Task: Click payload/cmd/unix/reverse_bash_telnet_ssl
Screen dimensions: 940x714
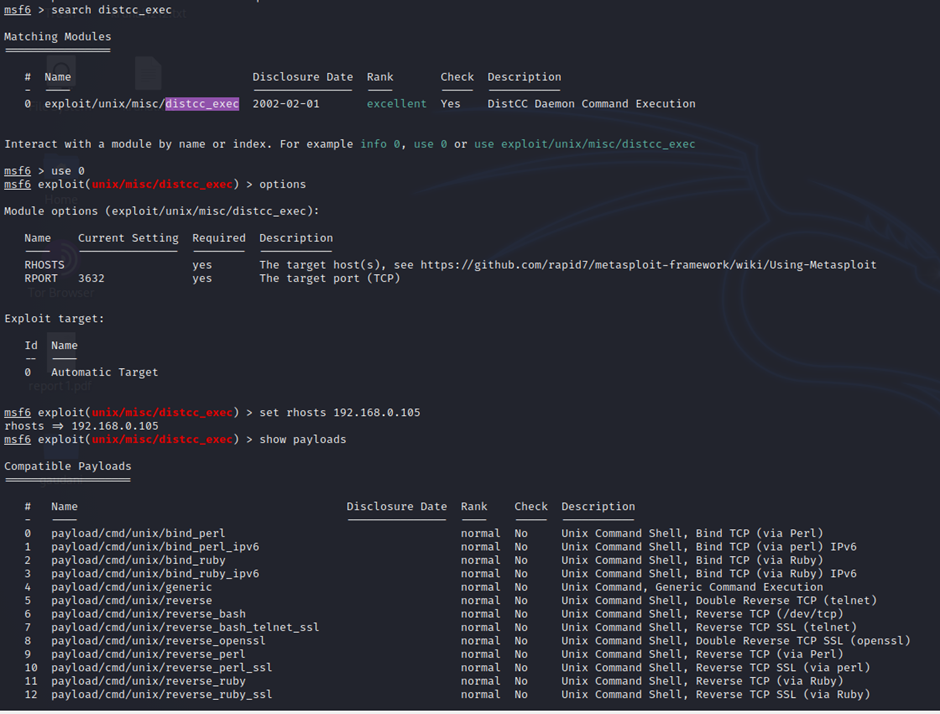Action: [x=185, y=628]
